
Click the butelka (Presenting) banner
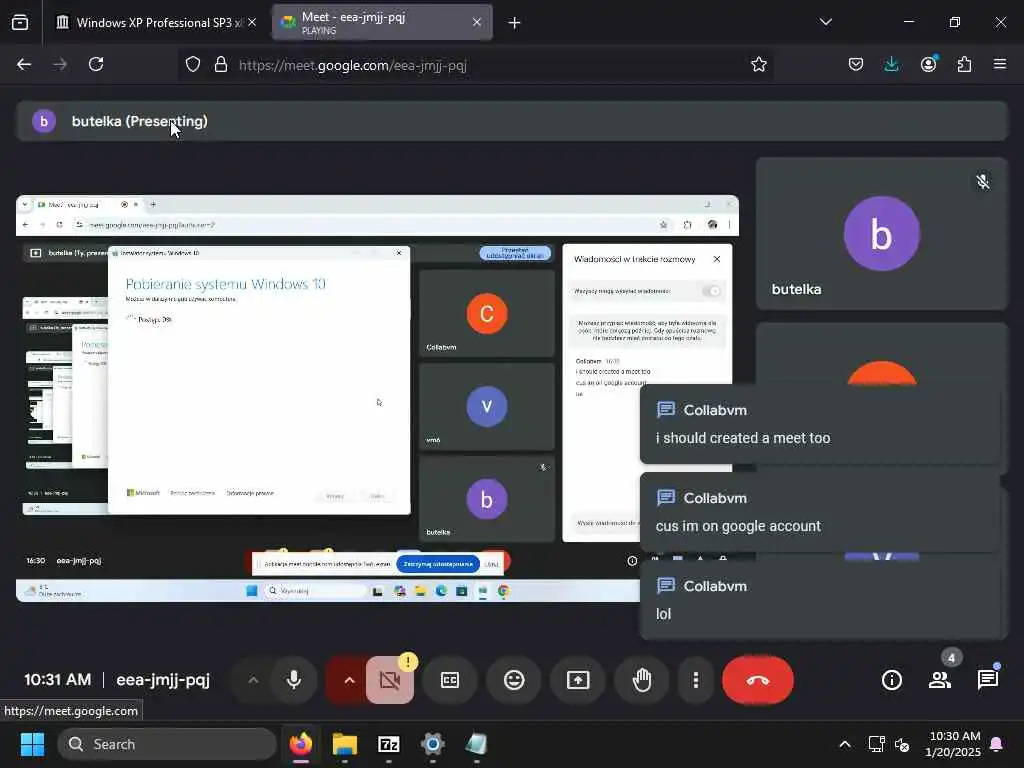coord(511,121)
